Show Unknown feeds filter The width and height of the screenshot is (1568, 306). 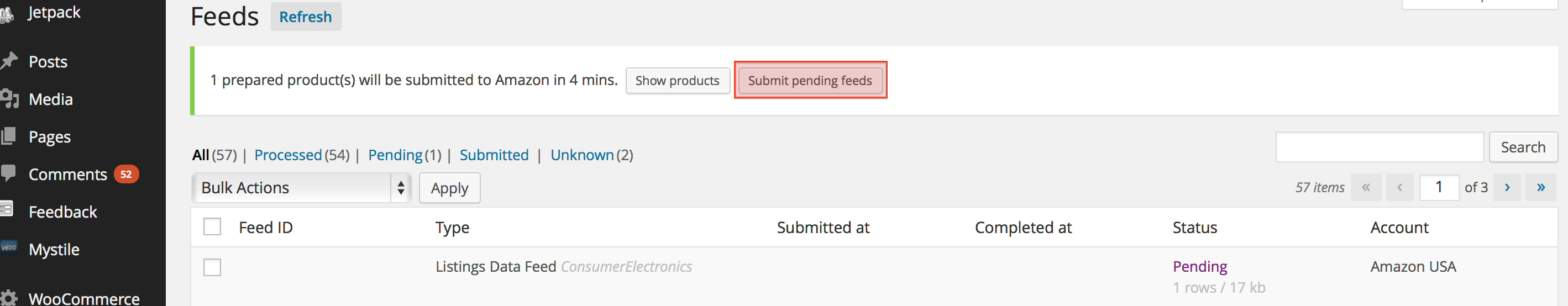582,155
